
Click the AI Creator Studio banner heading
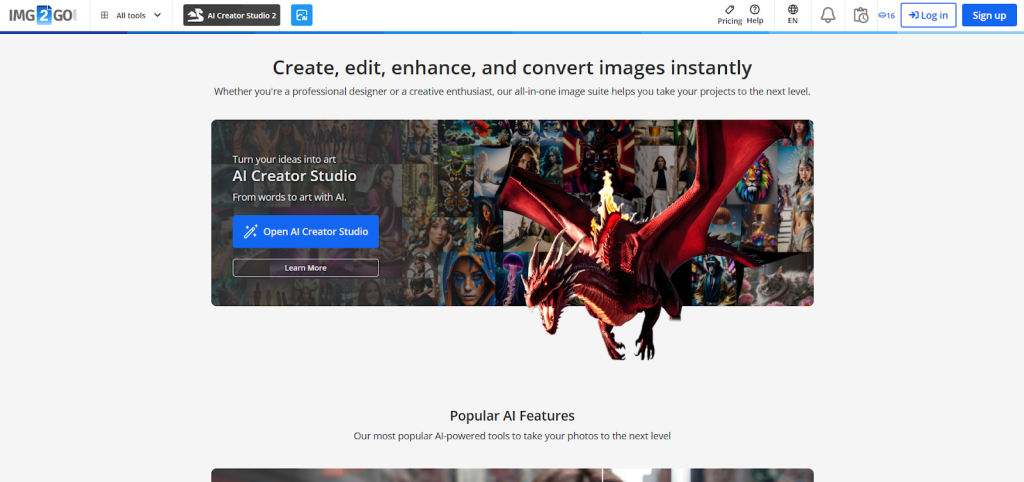(294, 176)
